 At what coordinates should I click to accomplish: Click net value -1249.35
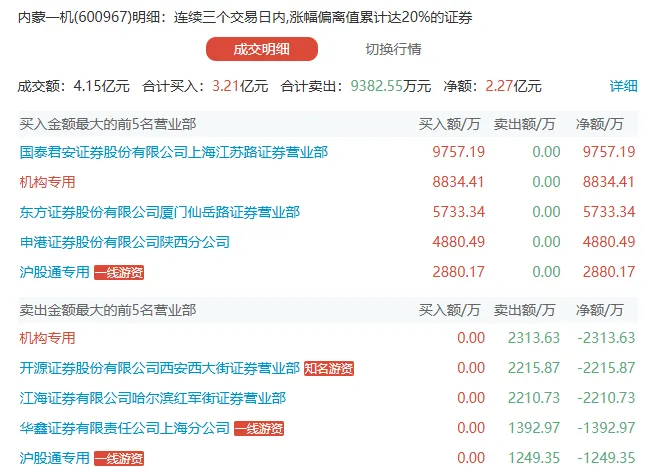click(x=606, y=458)
